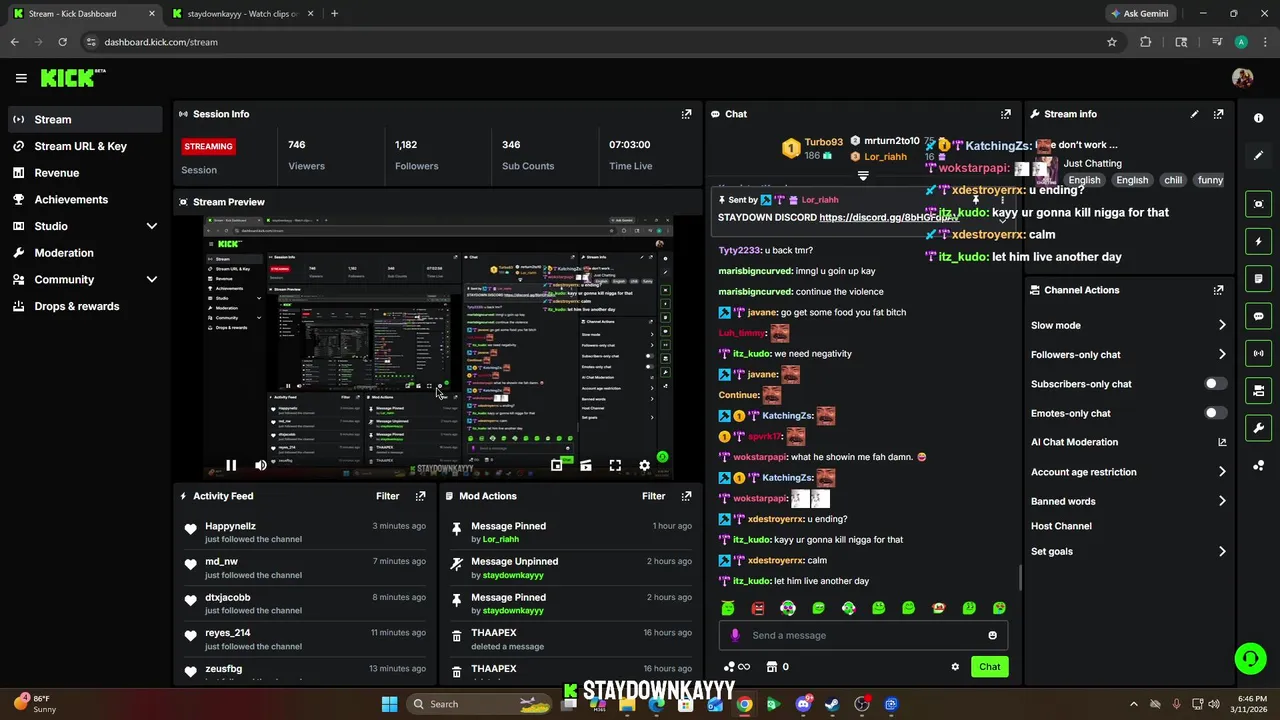The width and height of the screenshot is (1280, 720).
Task: Click the purple microphone in chat input
Action: (x=735, y=635)
